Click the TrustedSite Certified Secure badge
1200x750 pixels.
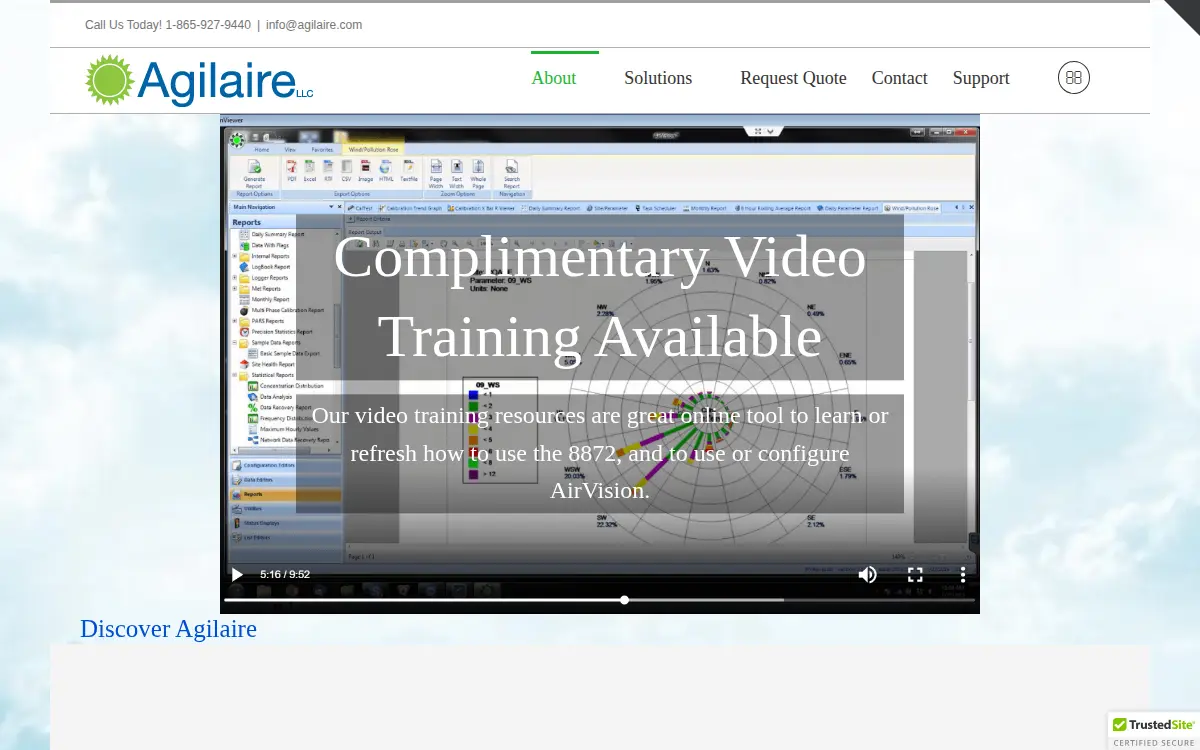[x=1154, y=731]
